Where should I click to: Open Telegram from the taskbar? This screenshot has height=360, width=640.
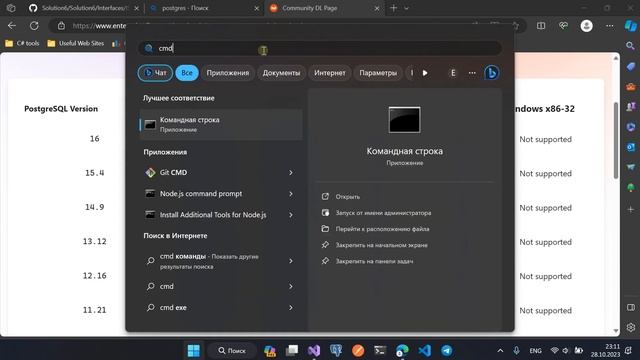tap(447, 350)
